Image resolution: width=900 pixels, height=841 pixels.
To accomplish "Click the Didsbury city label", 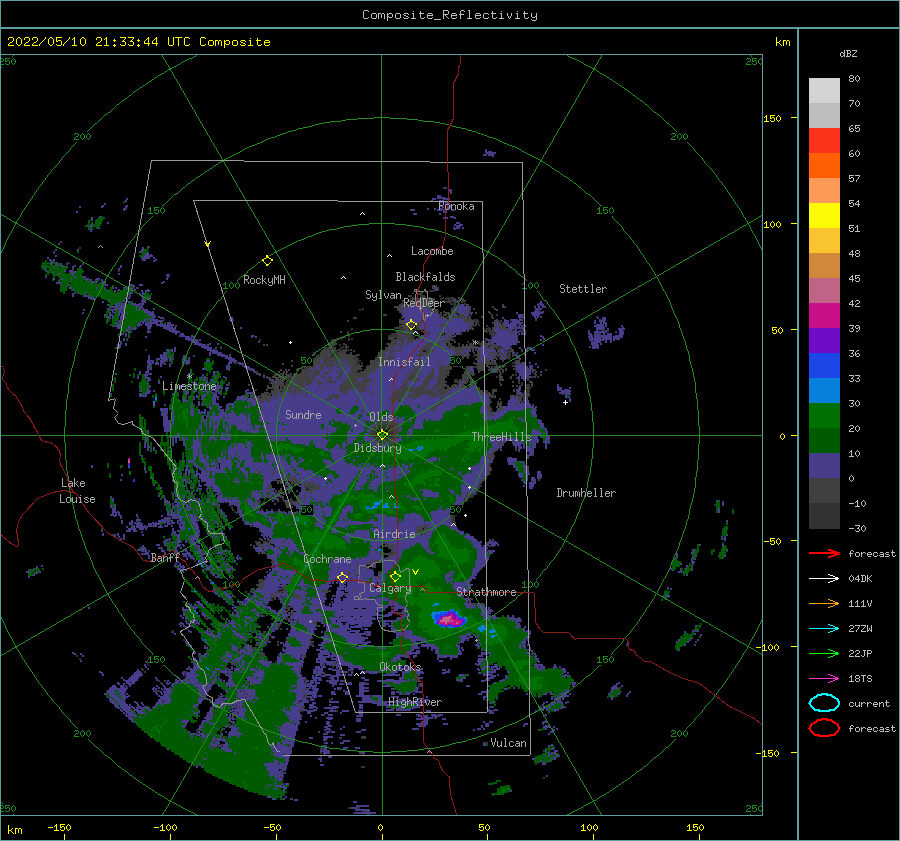I will click(x=377, y=448).
